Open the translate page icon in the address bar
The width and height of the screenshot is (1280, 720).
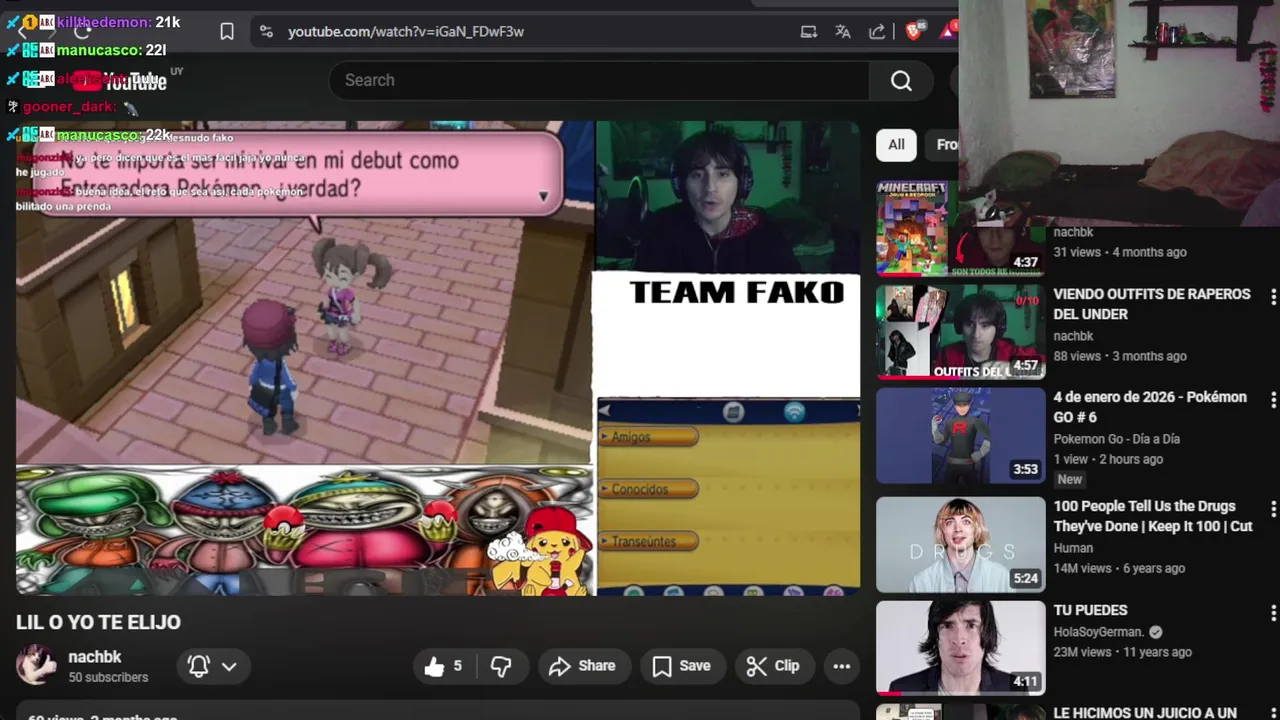(843, 32)
